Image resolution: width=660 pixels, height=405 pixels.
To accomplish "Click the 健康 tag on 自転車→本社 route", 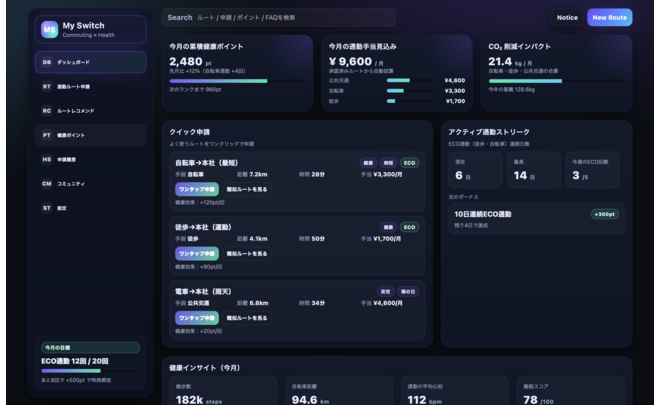I will coord(368,163).
